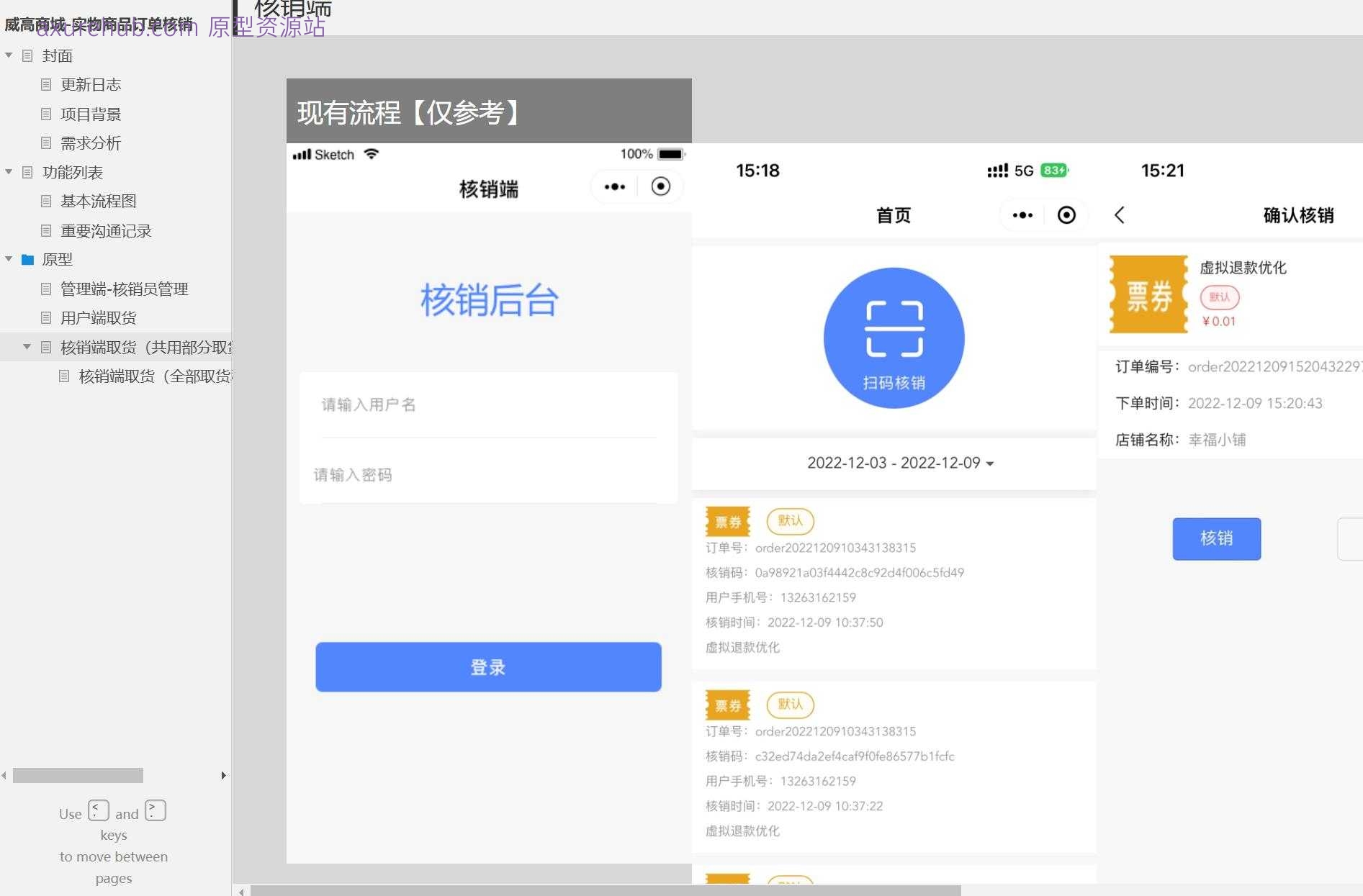Click the document icon beside 更新日志

coord(45,84)
